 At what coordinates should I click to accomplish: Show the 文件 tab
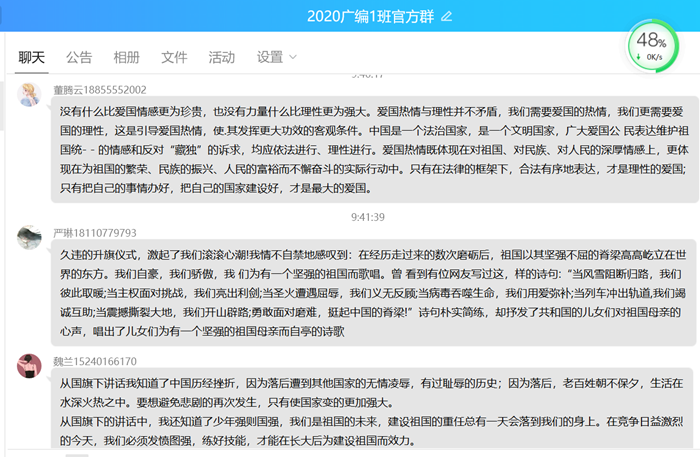click(174, 57)
